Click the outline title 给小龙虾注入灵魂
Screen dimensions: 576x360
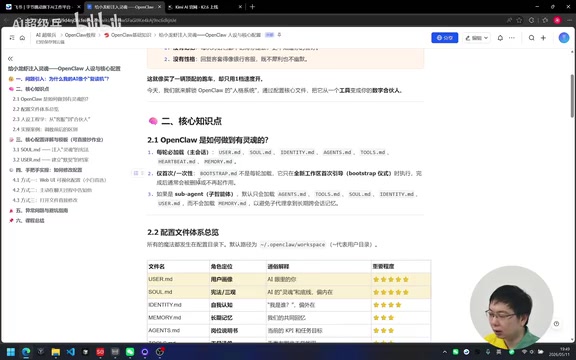(x=64, y=69)
